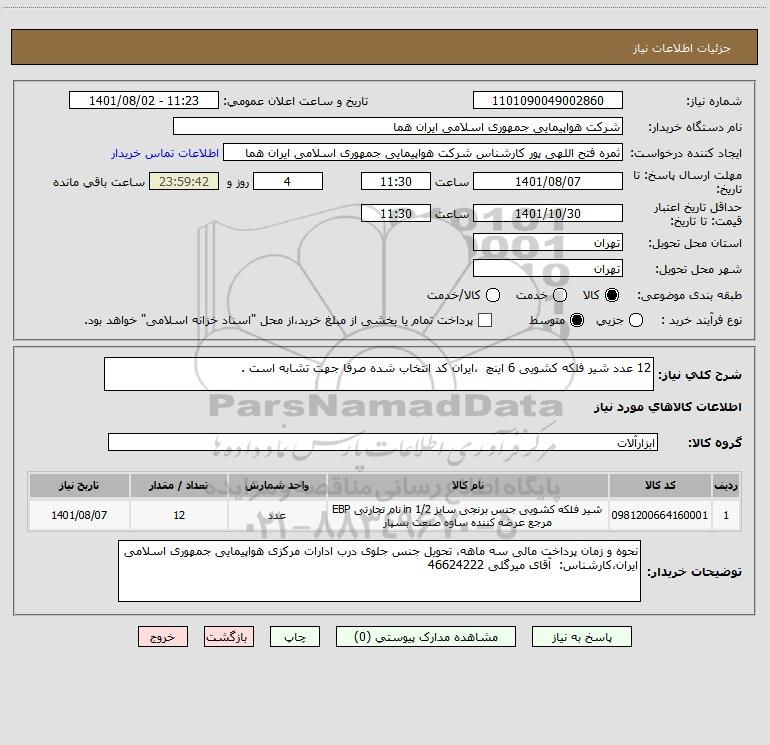Screen dimensions: 770x745
Task: Choose the متوسط purchase type
Action: point(577,321)
